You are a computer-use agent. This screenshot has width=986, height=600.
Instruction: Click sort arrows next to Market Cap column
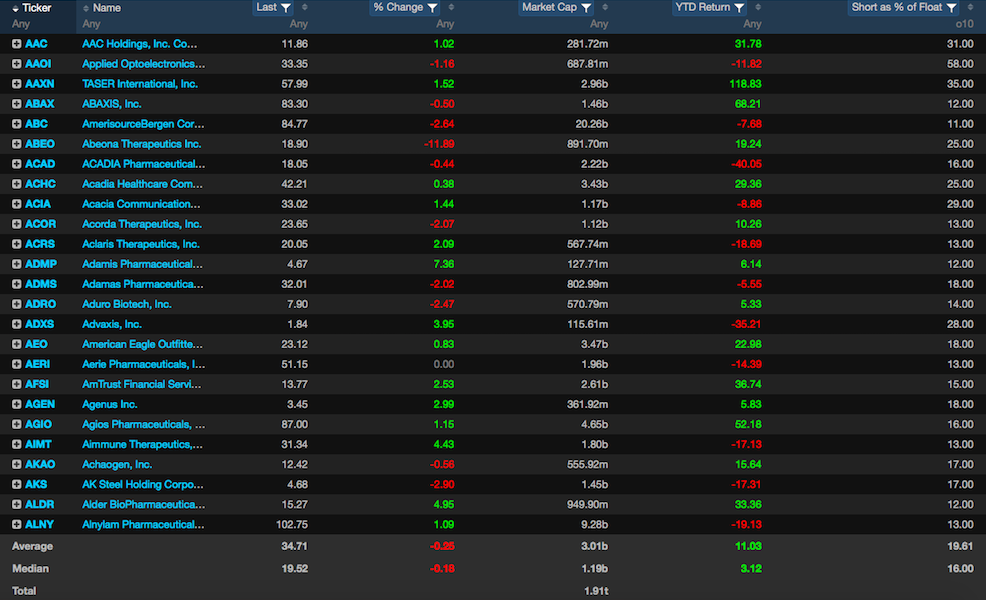point(605,8)
